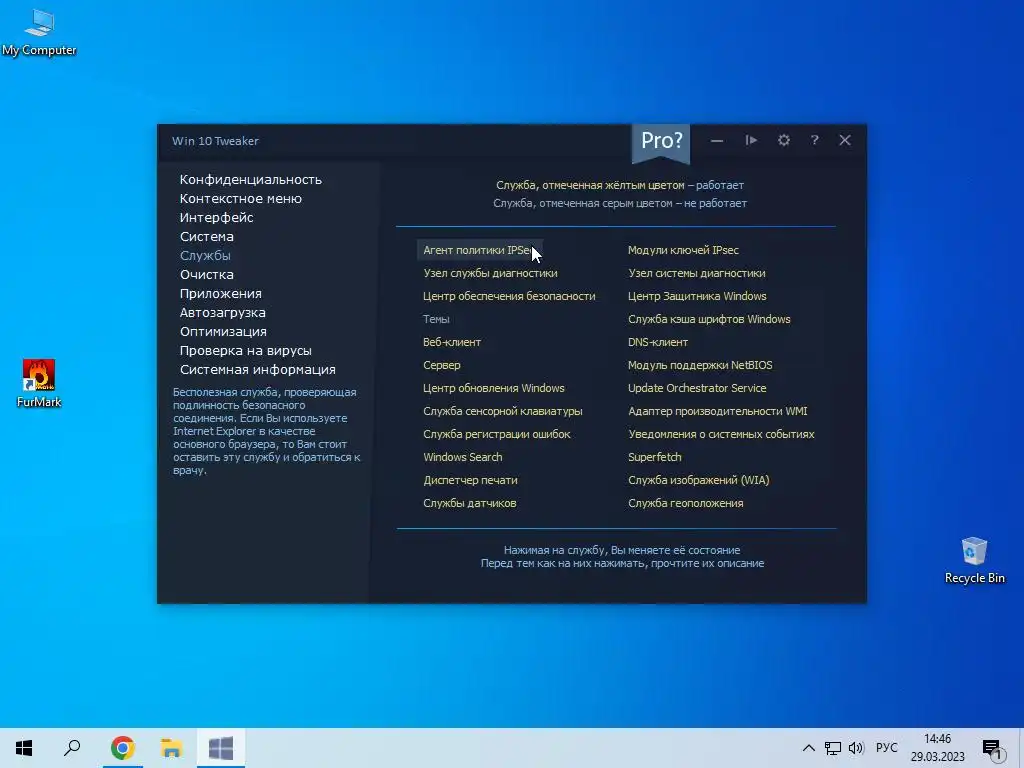The image size is (1024, 768).
Task: Toggle Служба сенсорной клавиатуры service
Action: pos(503,411)
